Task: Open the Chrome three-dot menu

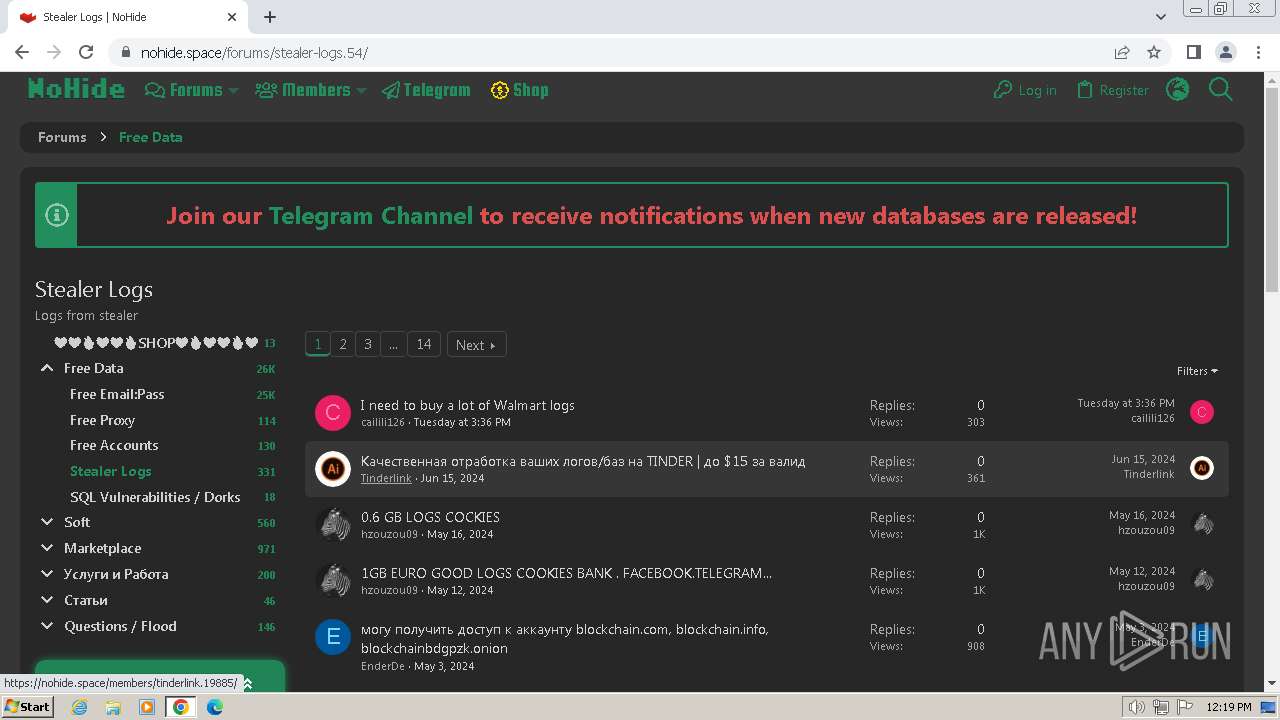Action: [1257, 52]
